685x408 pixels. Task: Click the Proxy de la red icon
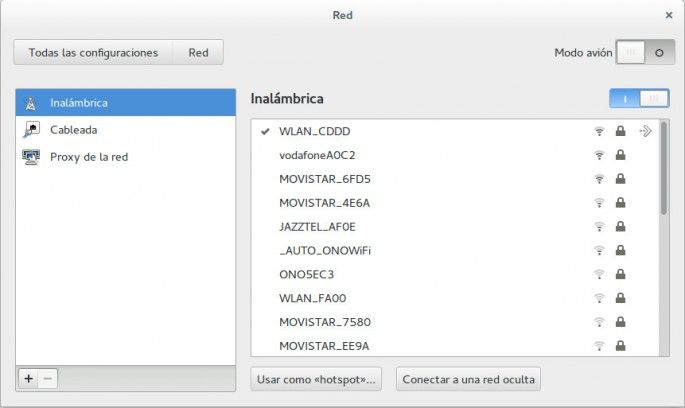coord(31,157)
